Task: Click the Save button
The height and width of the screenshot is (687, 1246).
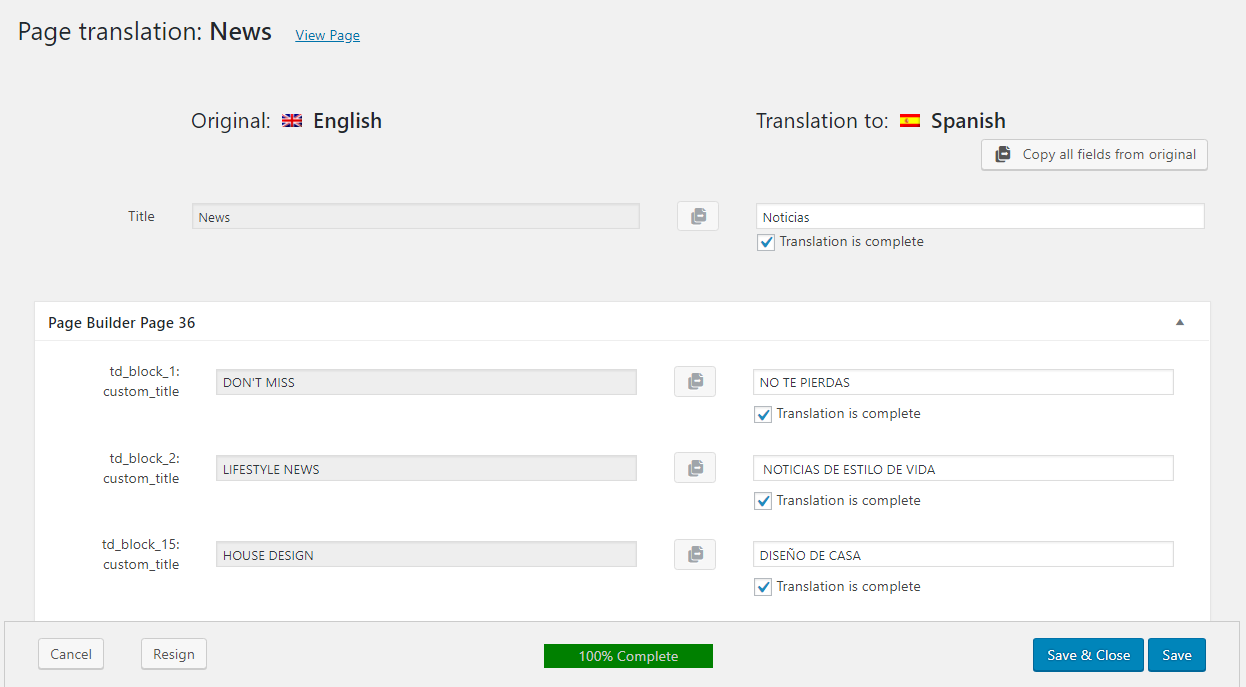Action: point(1177,655)
